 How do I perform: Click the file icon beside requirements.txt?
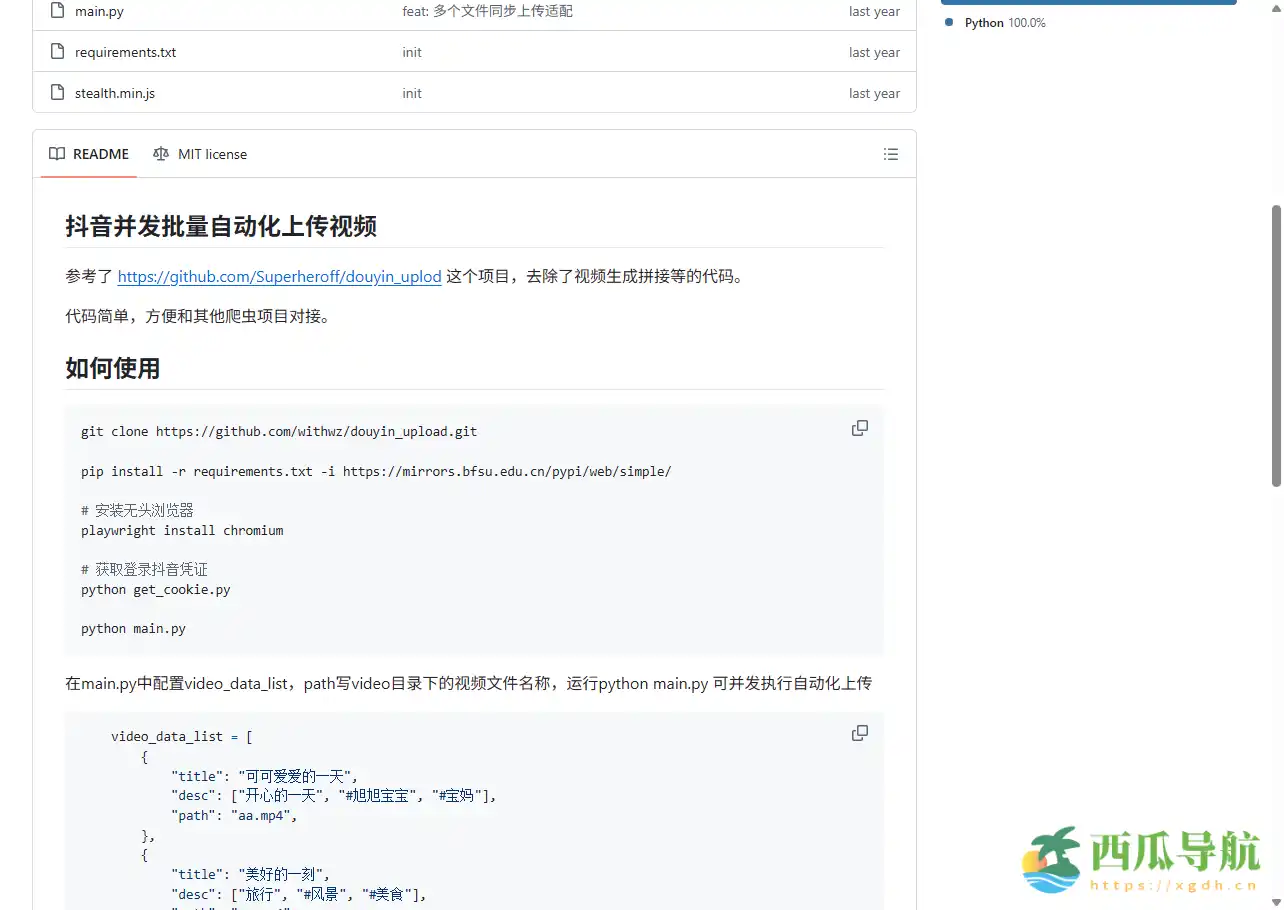pos(57,51)
